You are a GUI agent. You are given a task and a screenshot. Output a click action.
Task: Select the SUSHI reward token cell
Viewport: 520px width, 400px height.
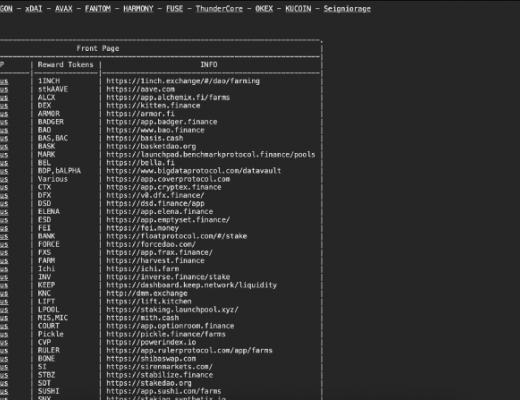[49, 391]
